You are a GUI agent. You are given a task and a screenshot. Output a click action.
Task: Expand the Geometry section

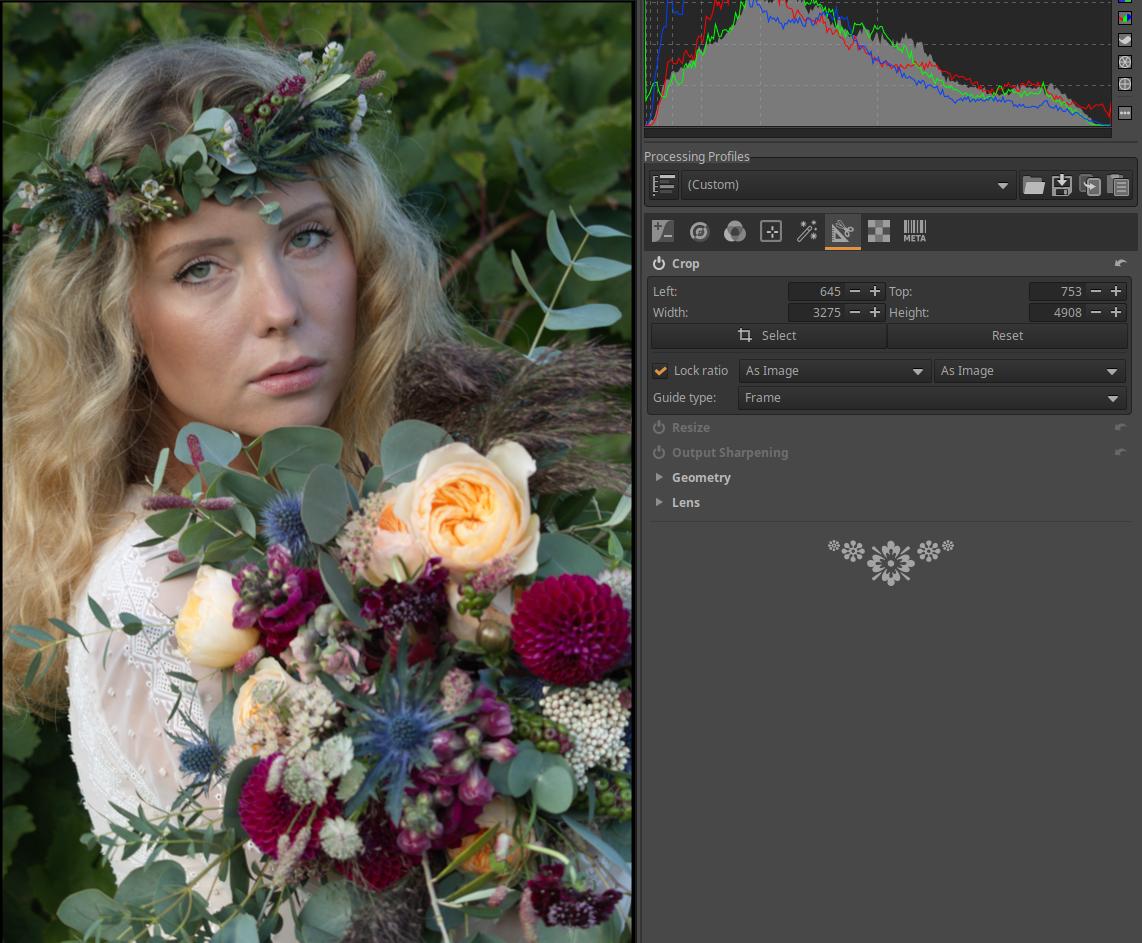coord(701,478)
